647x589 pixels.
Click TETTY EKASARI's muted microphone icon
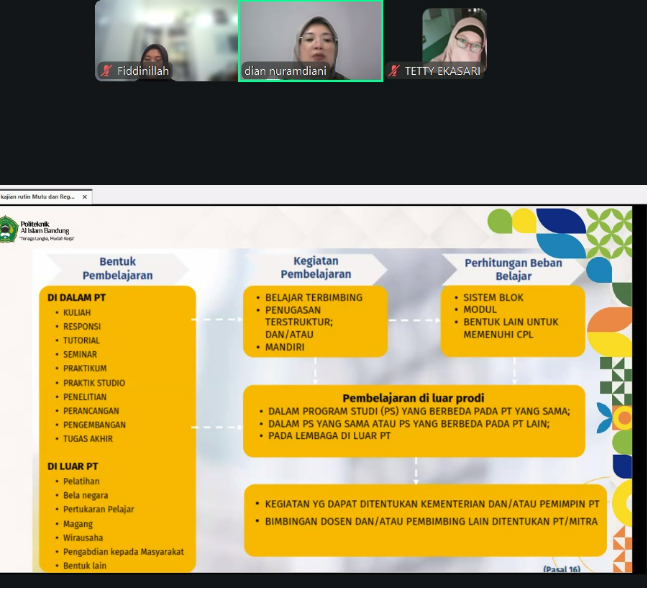point(395,71)
